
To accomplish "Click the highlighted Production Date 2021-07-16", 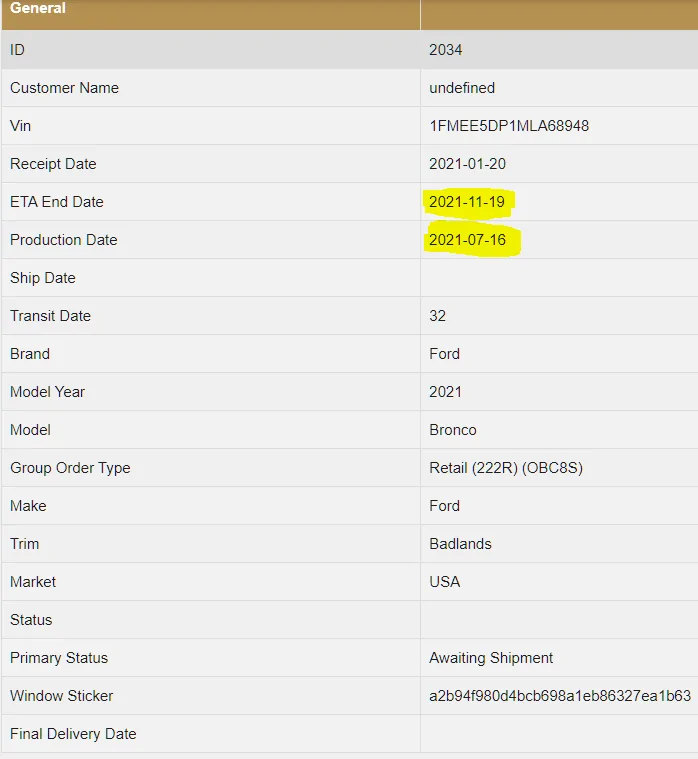I will click(467, 240).
